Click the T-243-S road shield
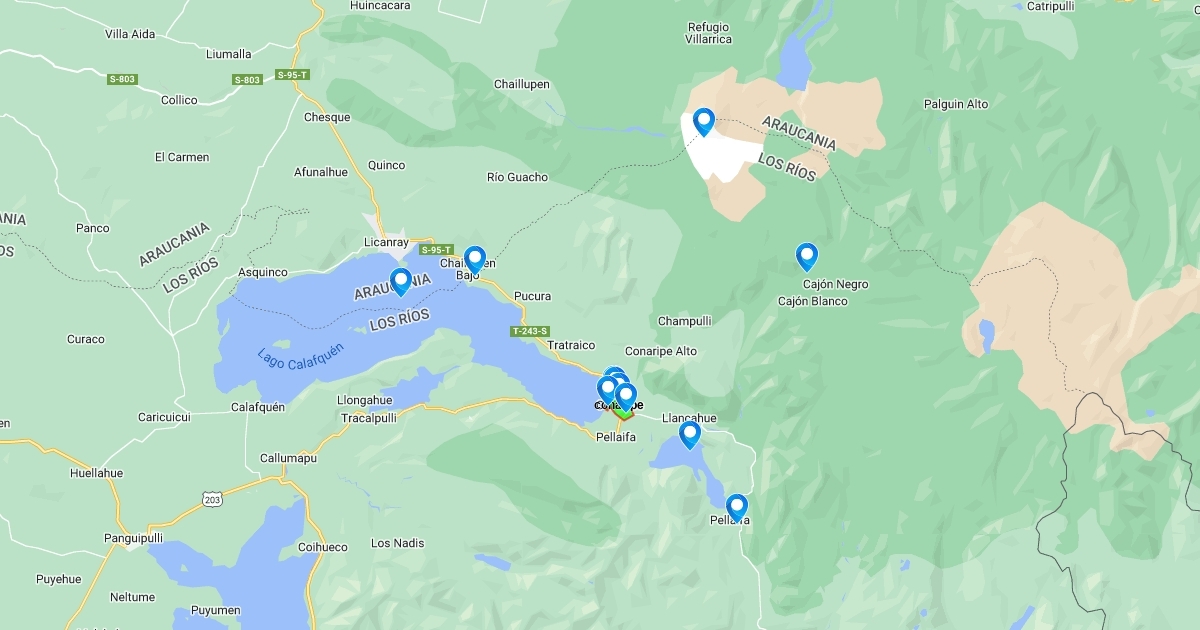 [530, 331]
